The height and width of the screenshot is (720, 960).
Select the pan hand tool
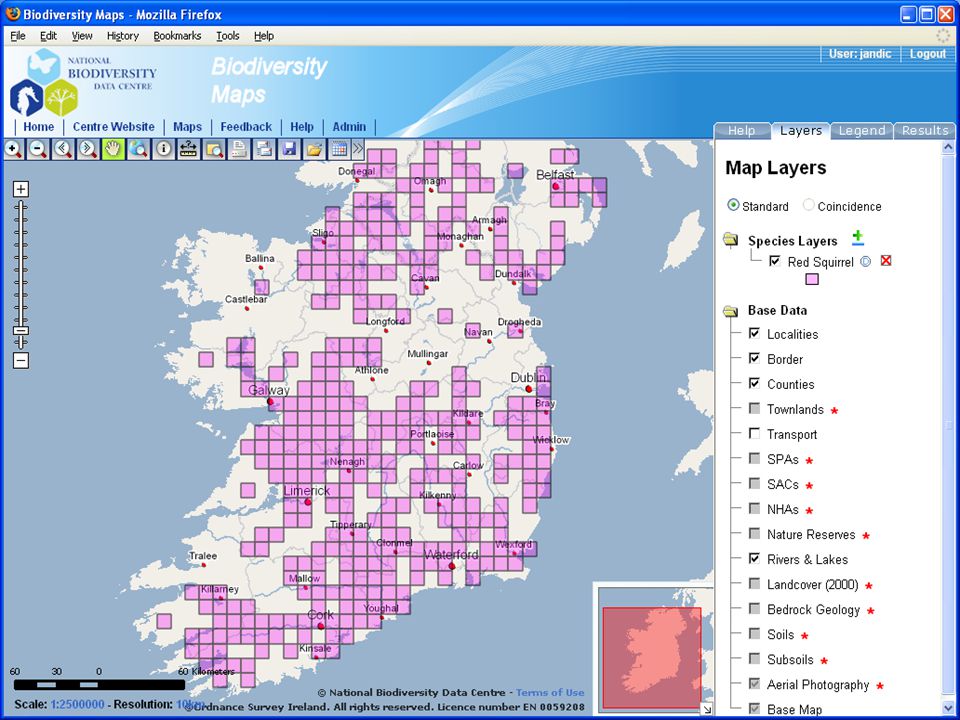[113, 149]
